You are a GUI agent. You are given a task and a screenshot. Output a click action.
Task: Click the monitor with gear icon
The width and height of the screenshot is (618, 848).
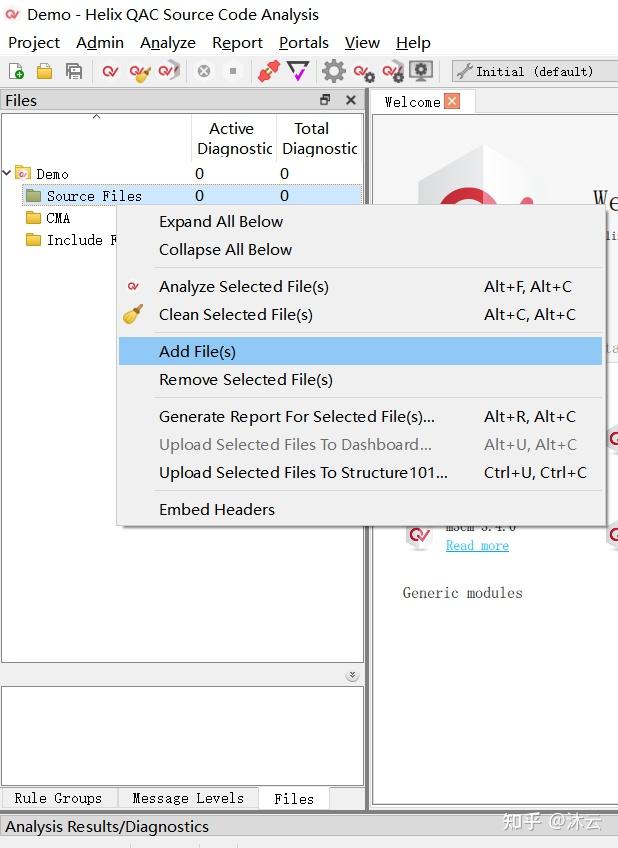click(x=421, y=71)
